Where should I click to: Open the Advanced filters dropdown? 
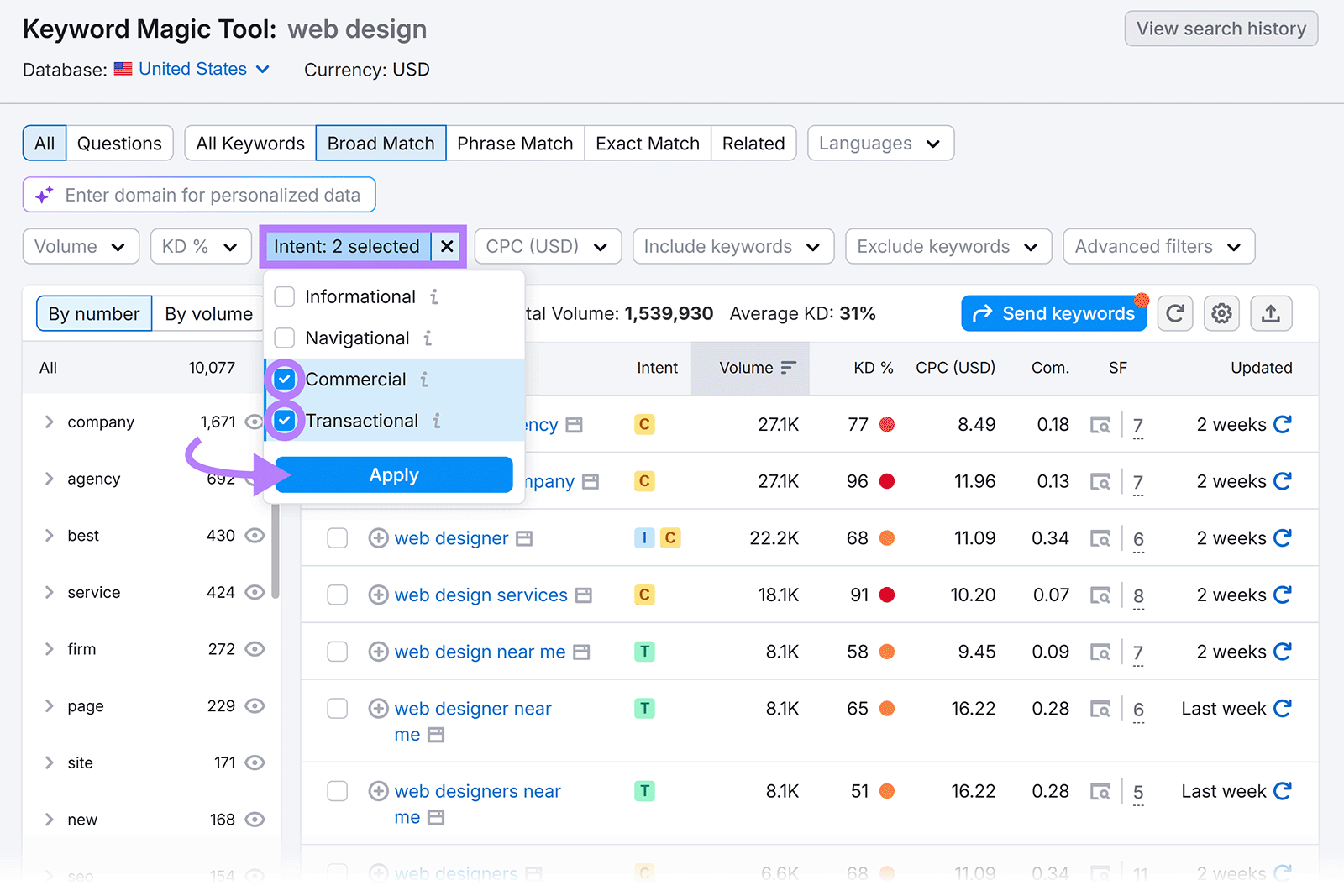pos(1159,246)
